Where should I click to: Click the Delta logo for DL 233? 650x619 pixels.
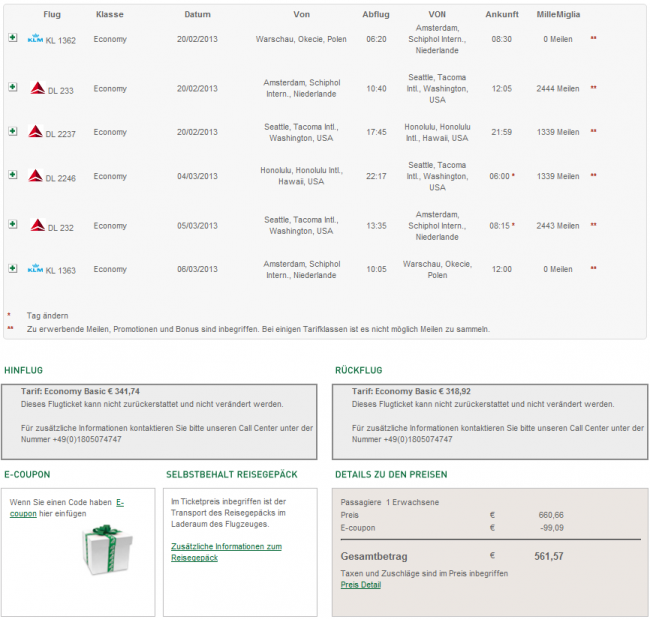[x=36, y=89]
